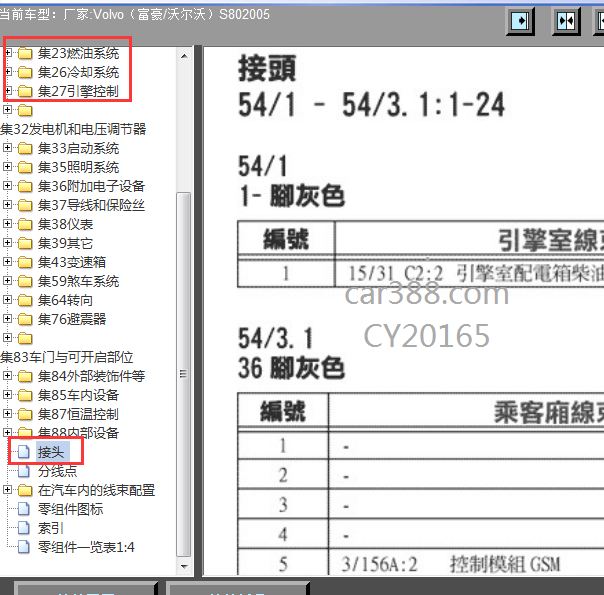Click the document icon for 索引
This screenshot has width=604, height=595.
pyautogui.click(x=23, y=528)
